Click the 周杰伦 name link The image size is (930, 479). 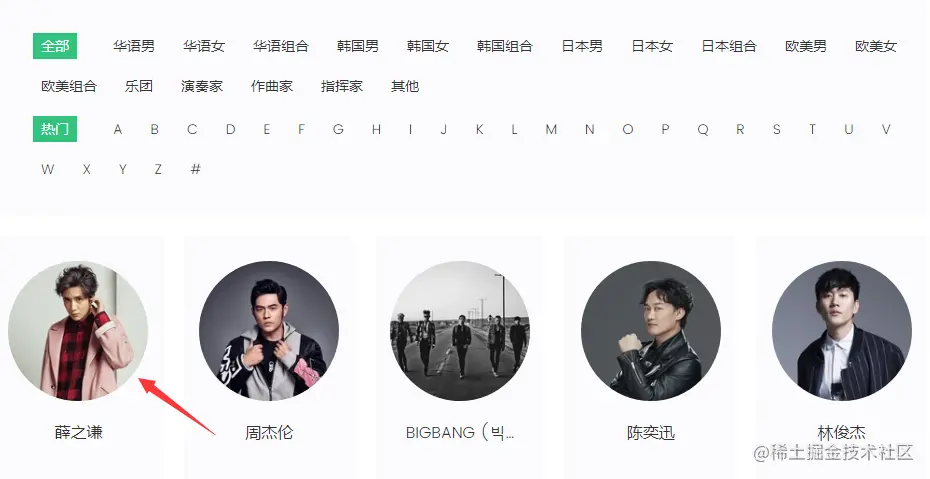pyautogui.click(x=269, y=433)
